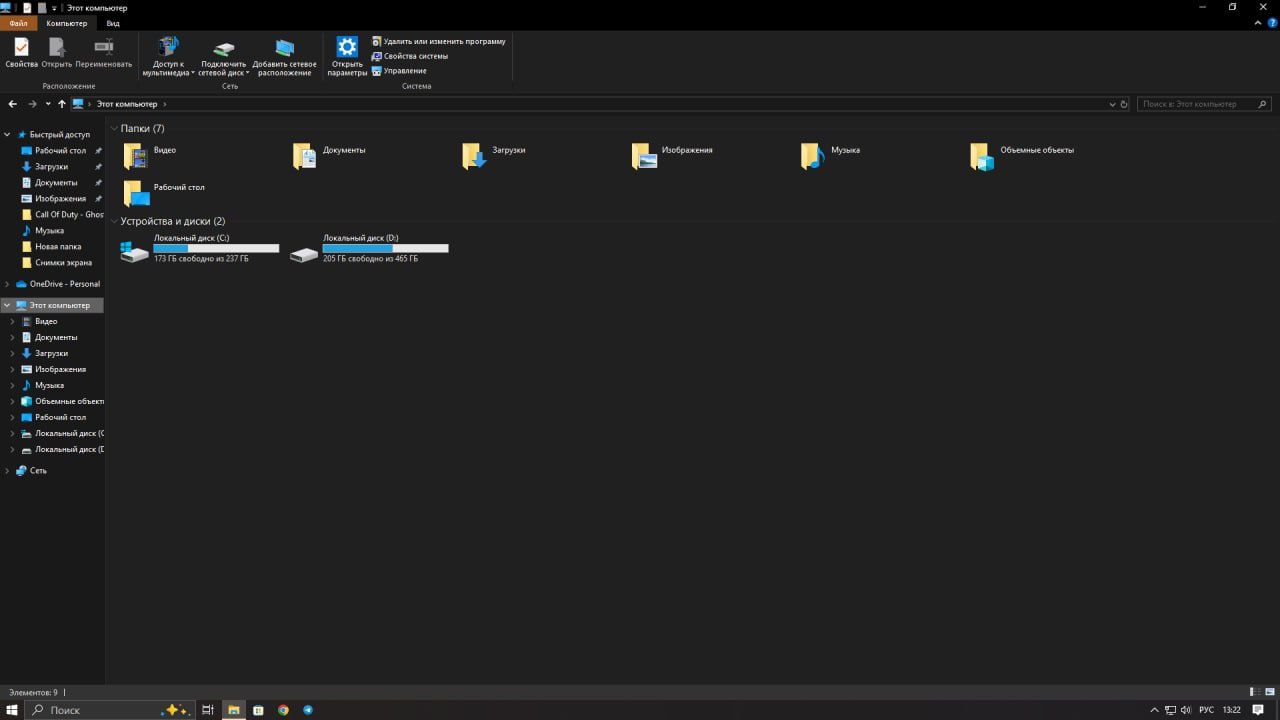Click "205 ГБ свободно из 465 ГБ" text
Viewport: 1280px width, 720px height.
[370, 259]
